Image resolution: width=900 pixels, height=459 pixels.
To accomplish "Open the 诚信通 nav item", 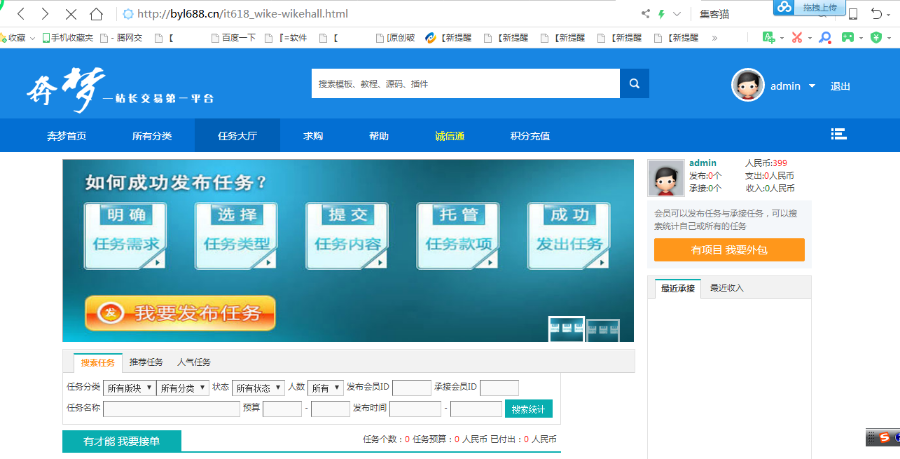I will tap(449, 136).
